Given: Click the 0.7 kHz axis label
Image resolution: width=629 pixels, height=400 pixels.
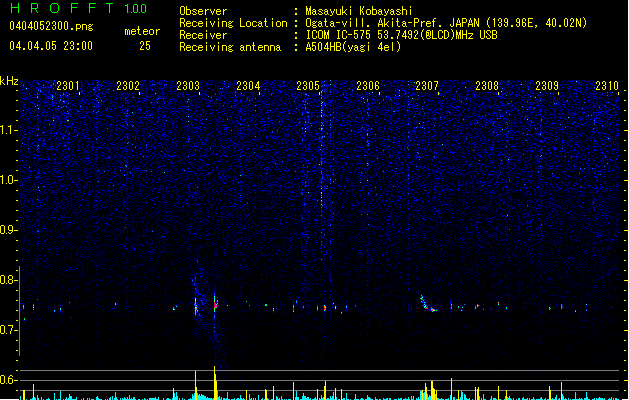Looking at the screenshot, I should tap(9, 330).
